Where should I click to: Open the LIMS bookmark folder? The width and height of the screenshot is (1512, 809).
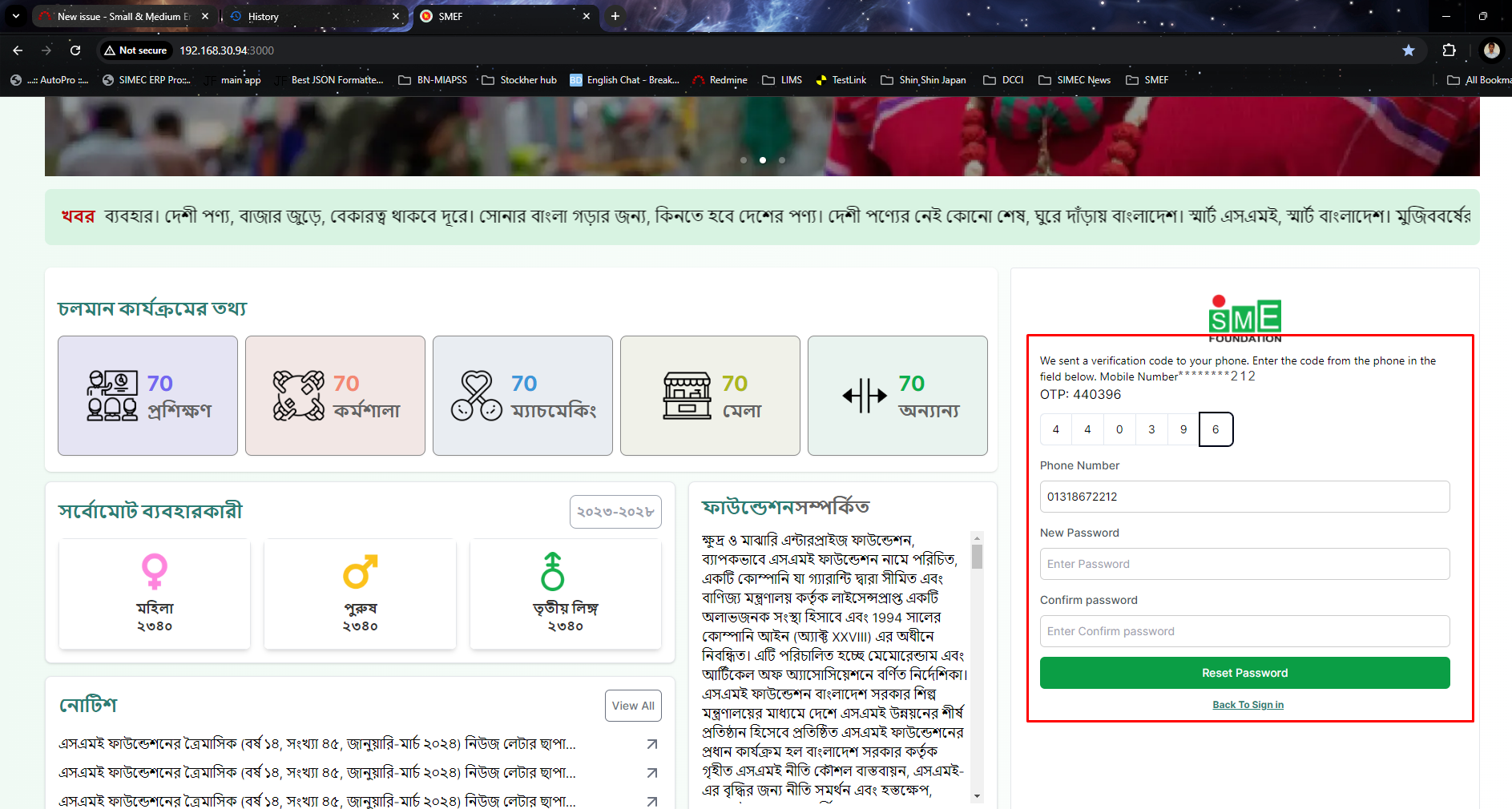[x=782, y=80]
